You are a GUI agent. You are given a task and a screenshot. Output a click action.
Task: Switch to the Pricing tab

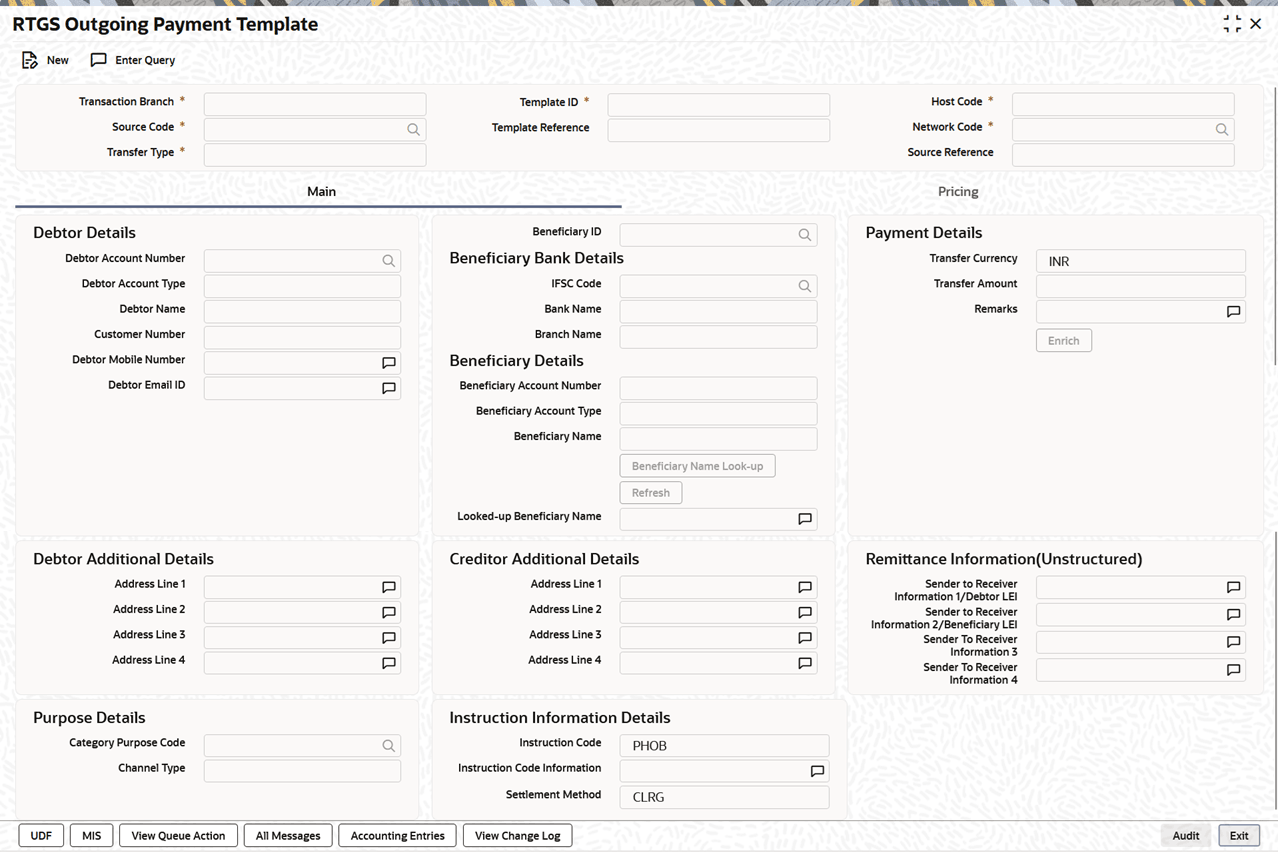957,191
